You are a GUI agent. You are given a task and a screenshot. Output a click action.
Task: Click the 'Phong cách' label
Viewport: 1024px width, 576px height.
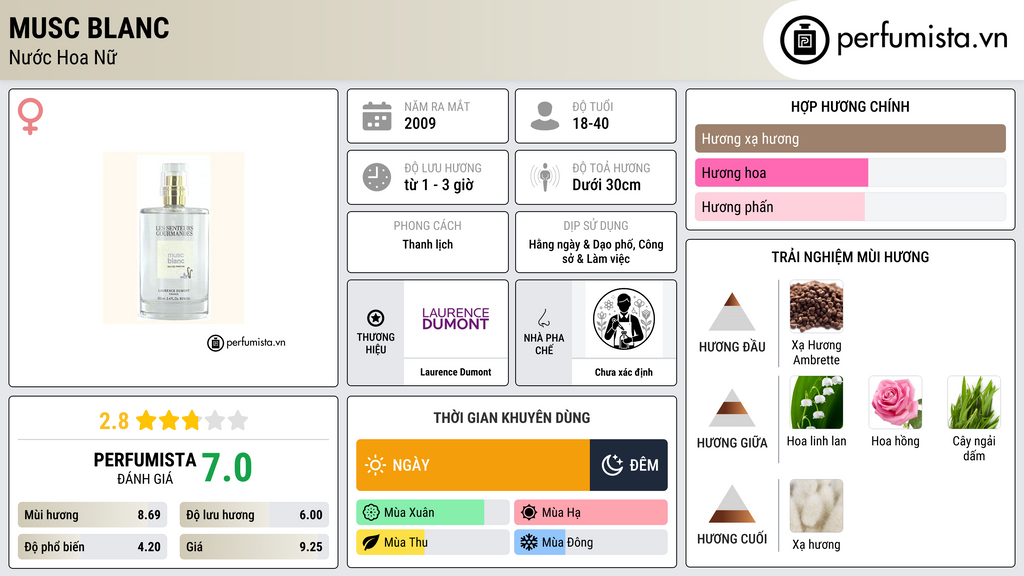pos(428,225)
